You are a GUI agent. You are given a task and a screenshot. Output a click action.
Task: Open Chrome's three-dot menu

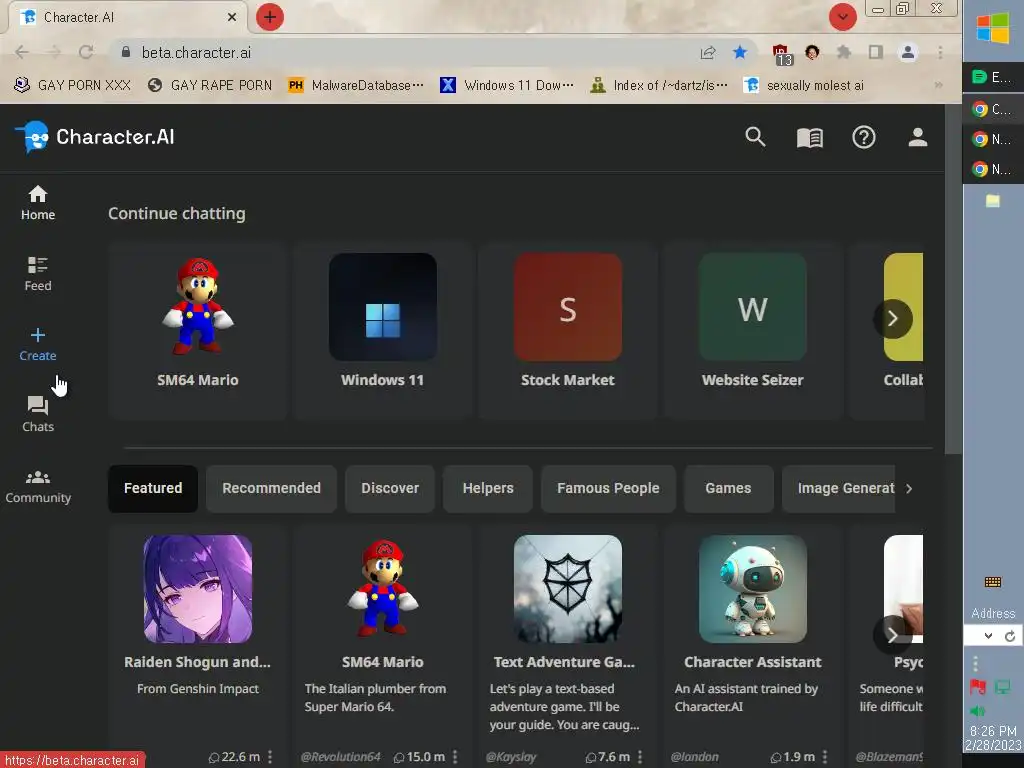point(940,52)
